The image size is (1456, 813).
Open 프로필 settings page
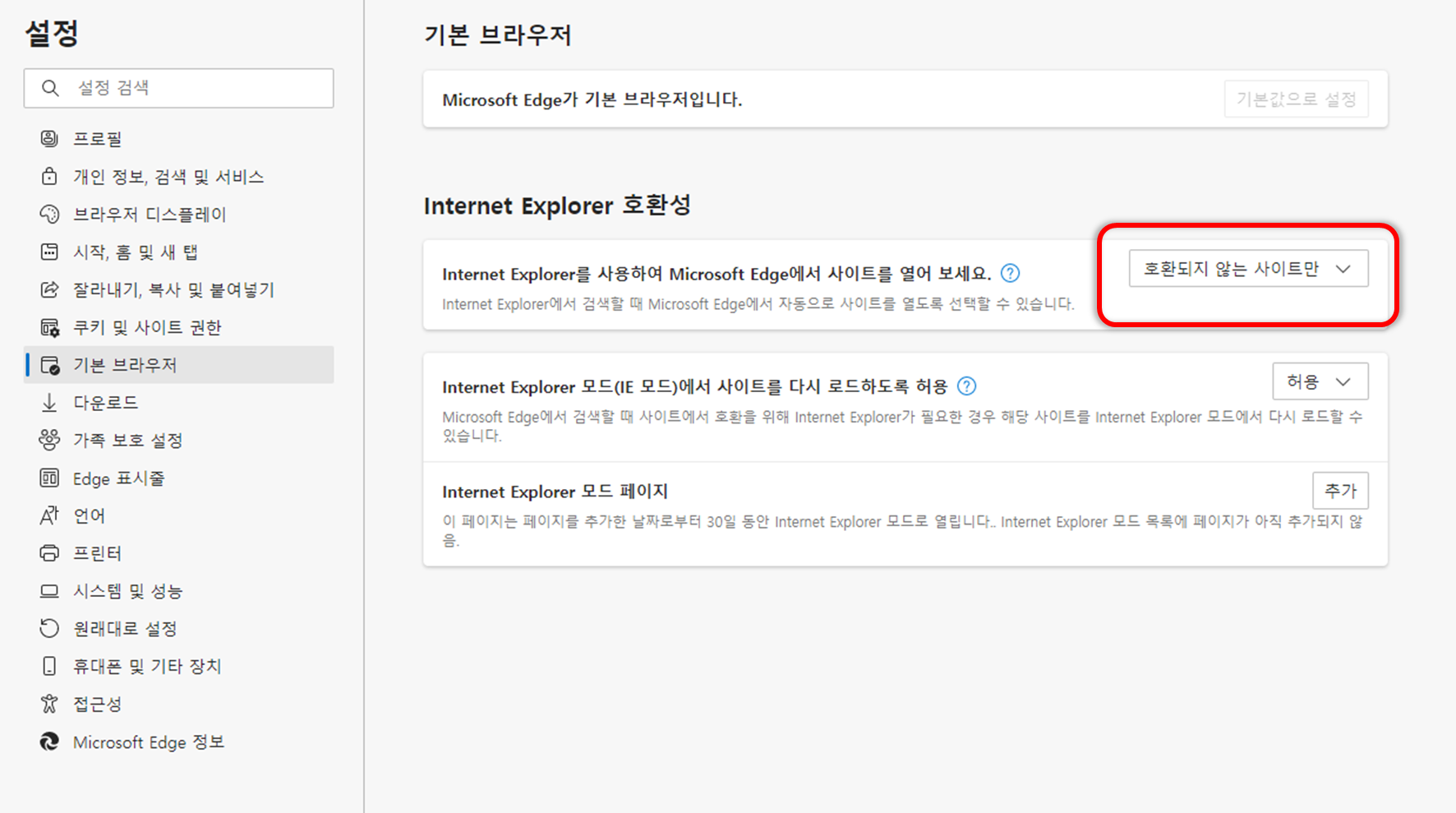pos(179,138)
